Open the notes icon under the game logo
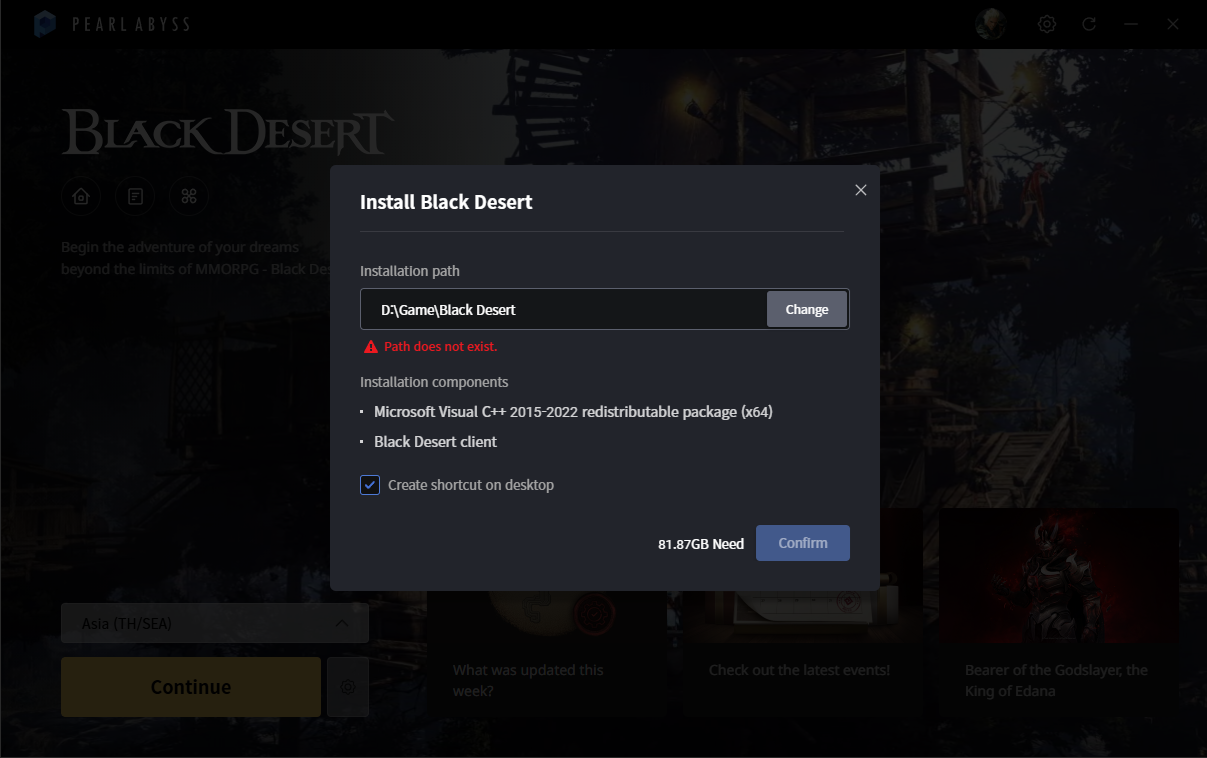This screenshot has width=1207, height=758. click(135, 197)
